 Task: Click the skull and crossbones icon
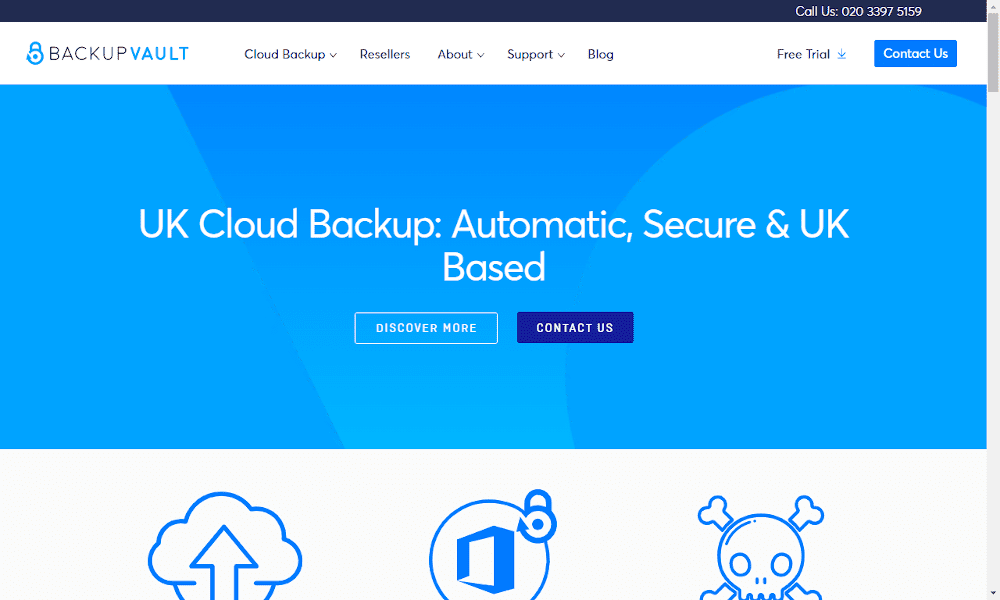click(761, 548)
